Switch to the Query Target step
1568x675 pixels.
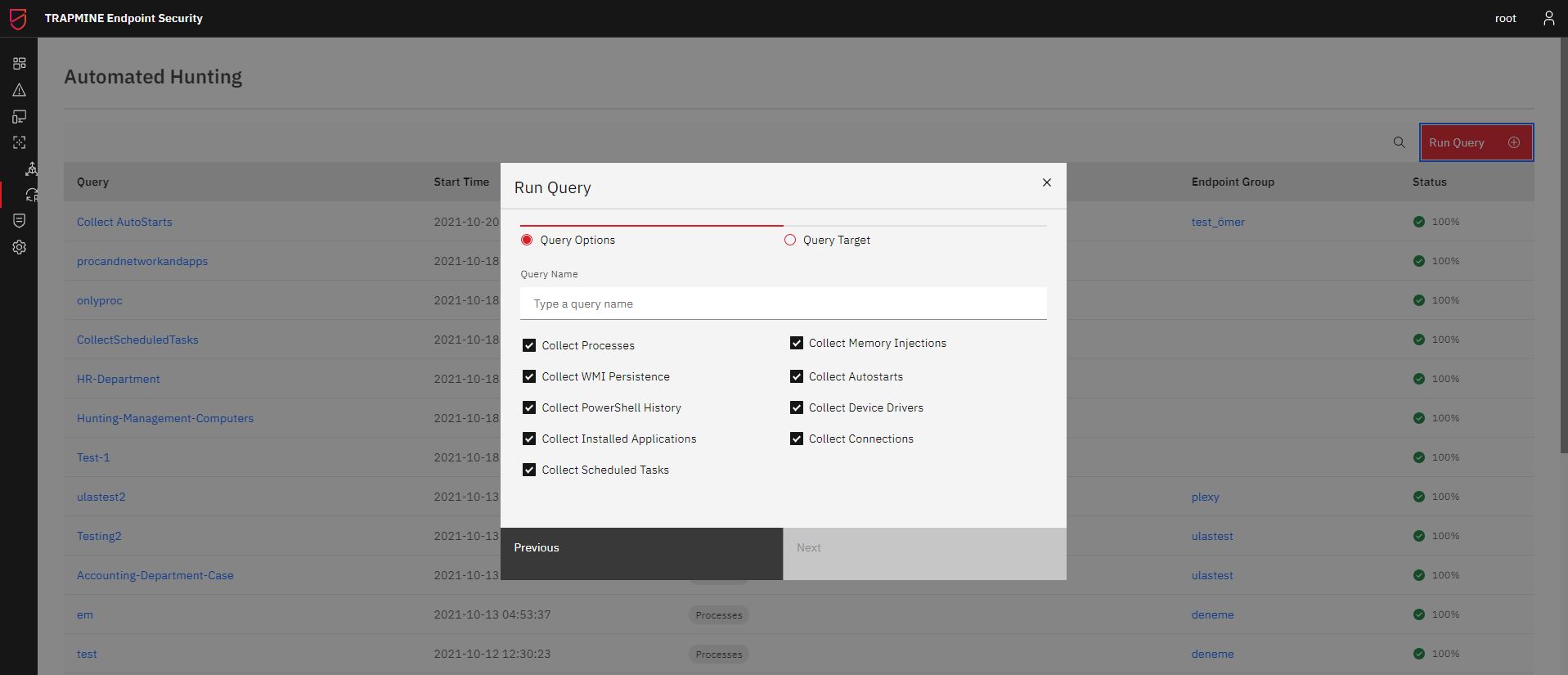point(828,240)
